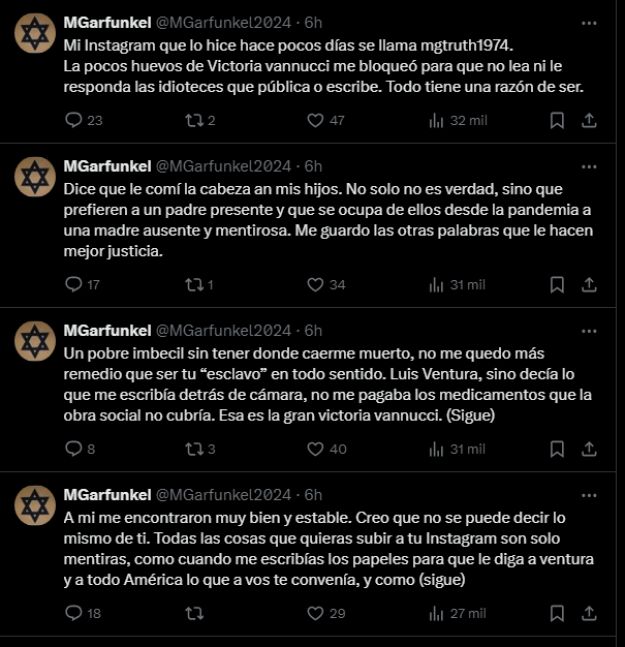Open more options on 'Dice que le comí' tweet
Image resolution: width=625 pixels, height=647 pixels.
coord(589,167)
